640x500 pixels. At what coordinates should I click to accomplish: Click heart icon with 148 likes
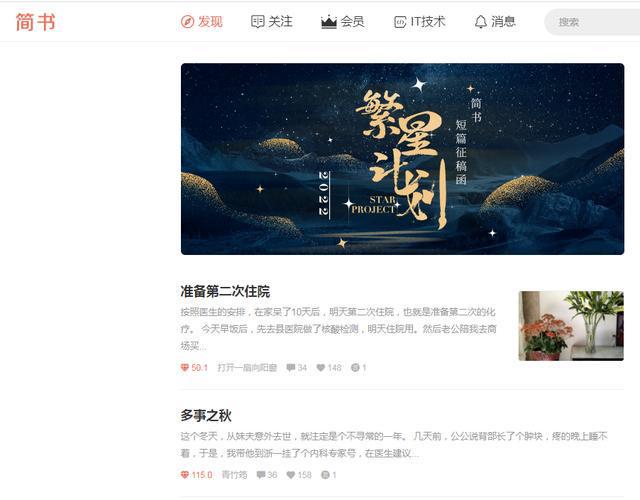[321, 368]
